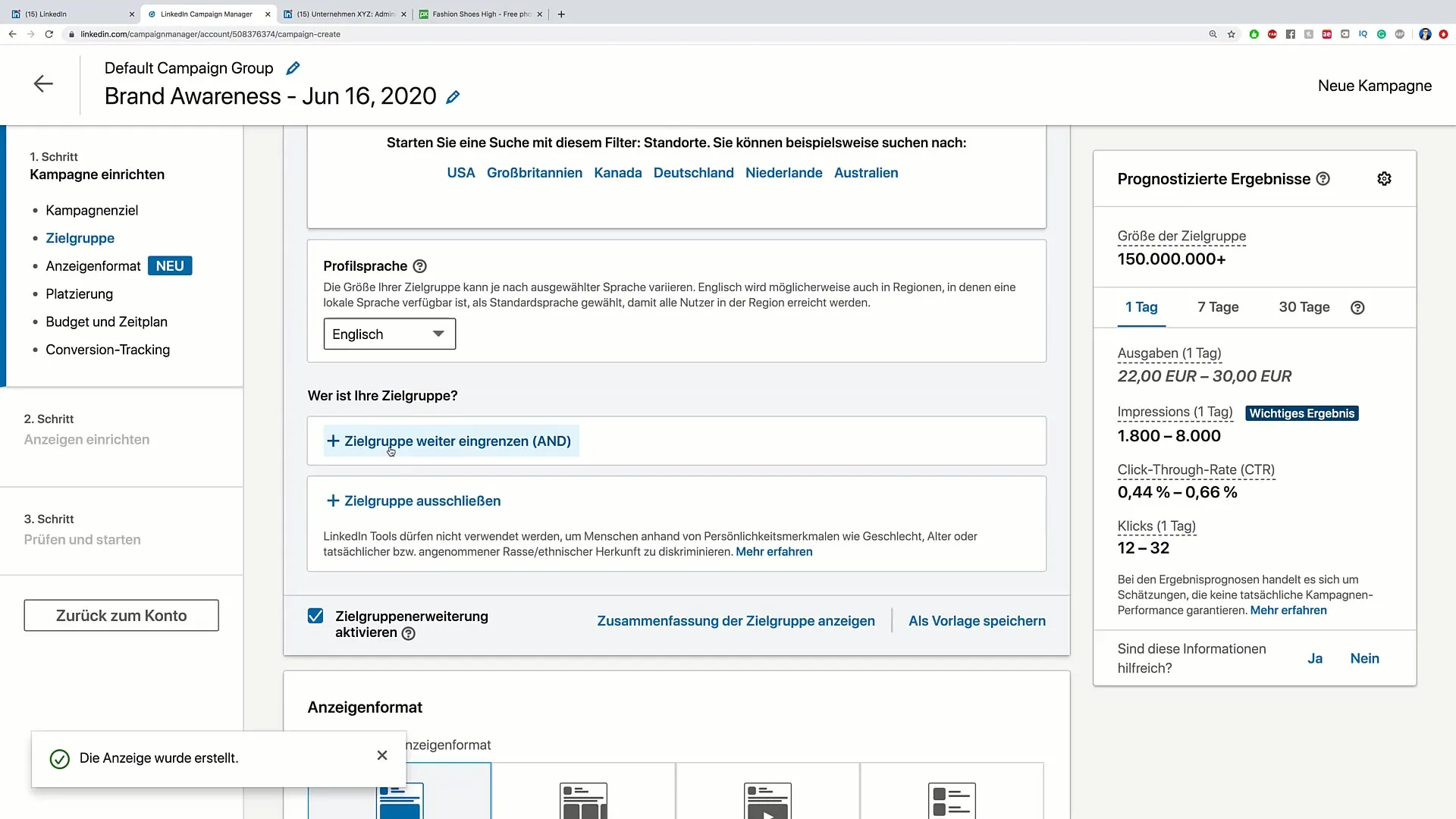This screenshot has width=1456, height=819.
Task: Click Wichtiges Ergebnis badge
Action: click(x=1301, y=413)
